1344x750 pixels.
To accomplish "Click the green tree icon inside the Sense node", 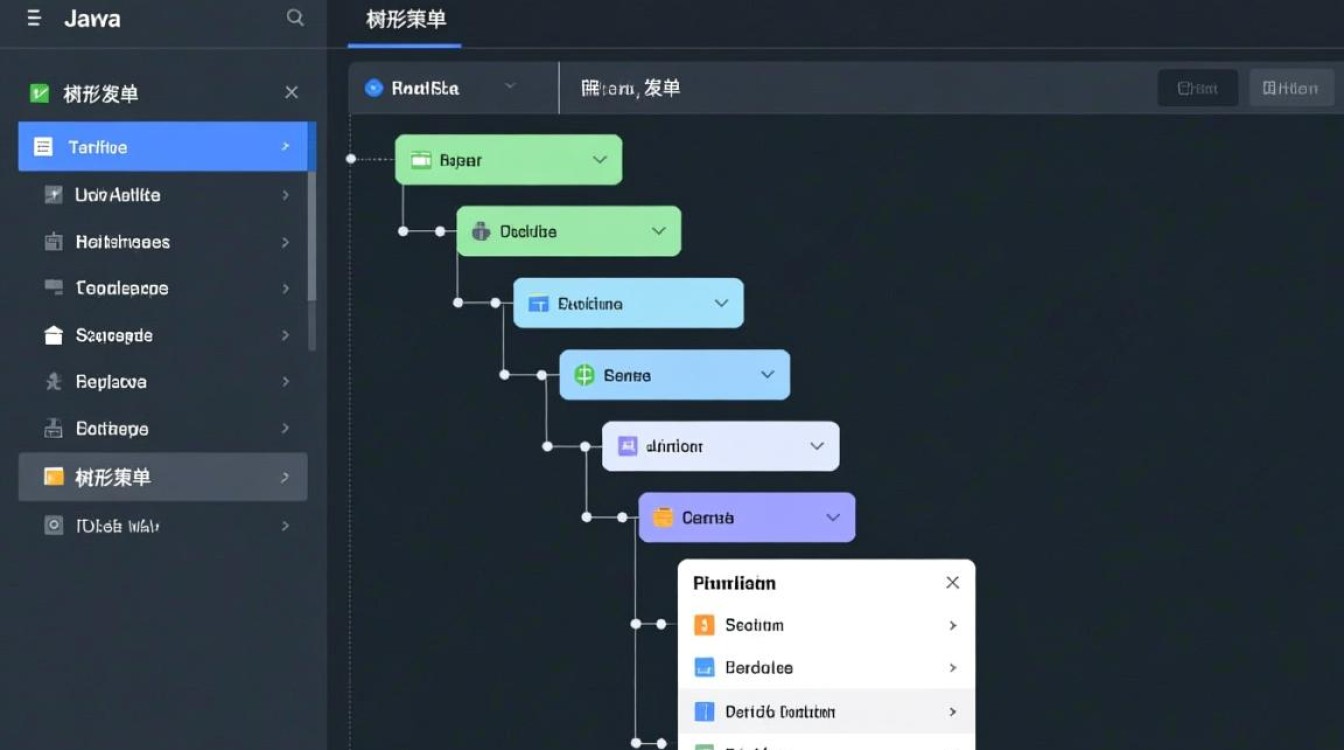I will coord(584,375).
